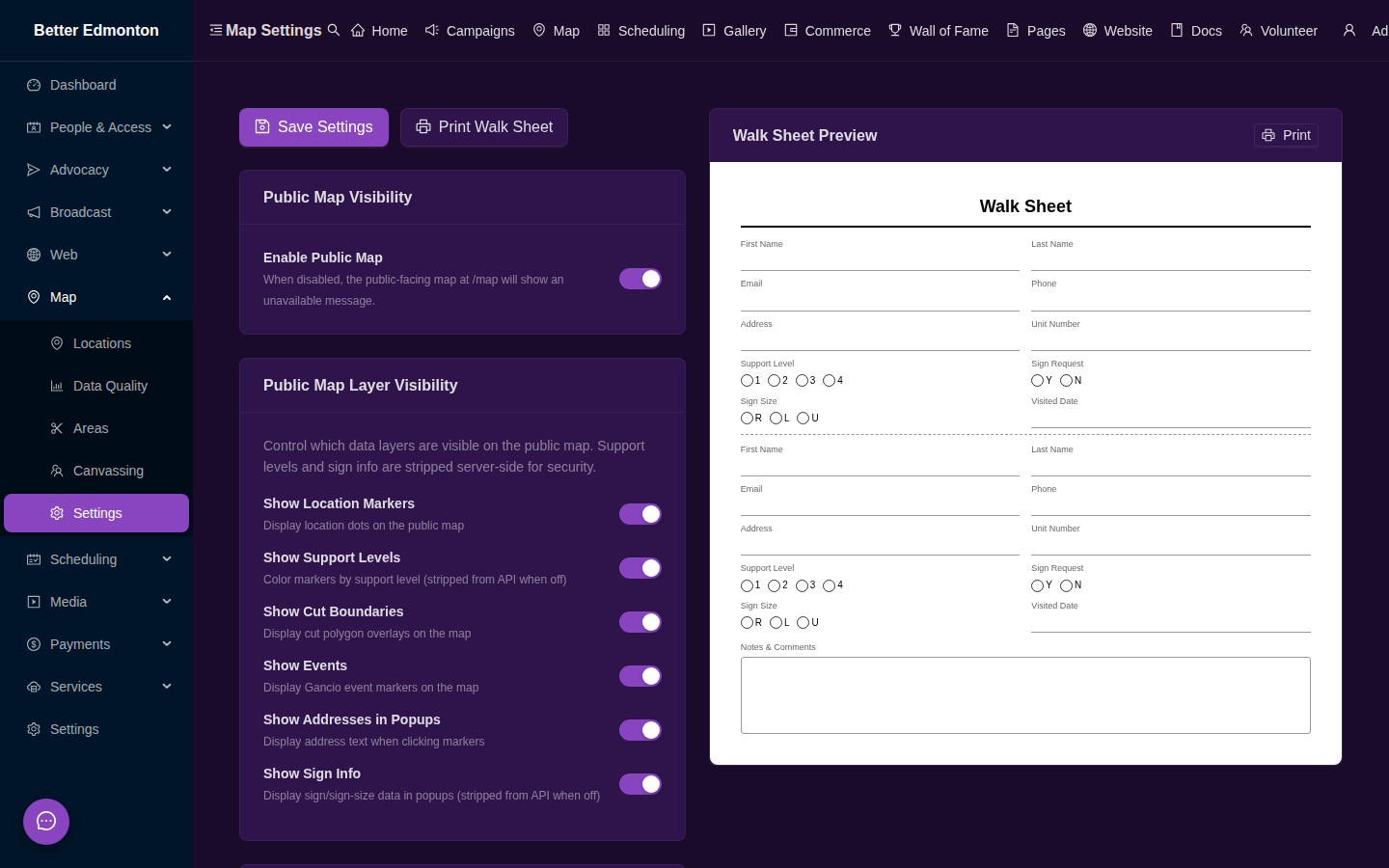Select Sign Request Y radio in first entry
The image size is (1389, 868).
pos(1037,381)
